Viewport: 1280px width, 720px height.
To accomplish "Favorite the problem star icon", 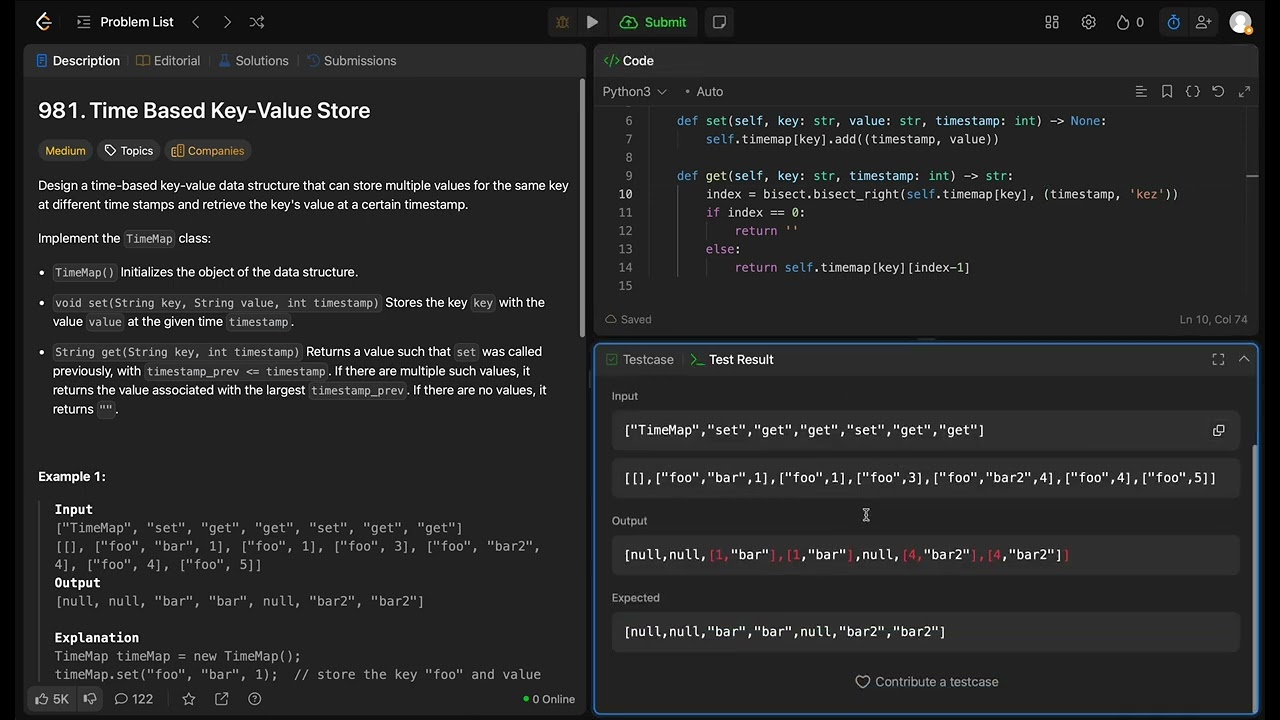I will point(189,699).
